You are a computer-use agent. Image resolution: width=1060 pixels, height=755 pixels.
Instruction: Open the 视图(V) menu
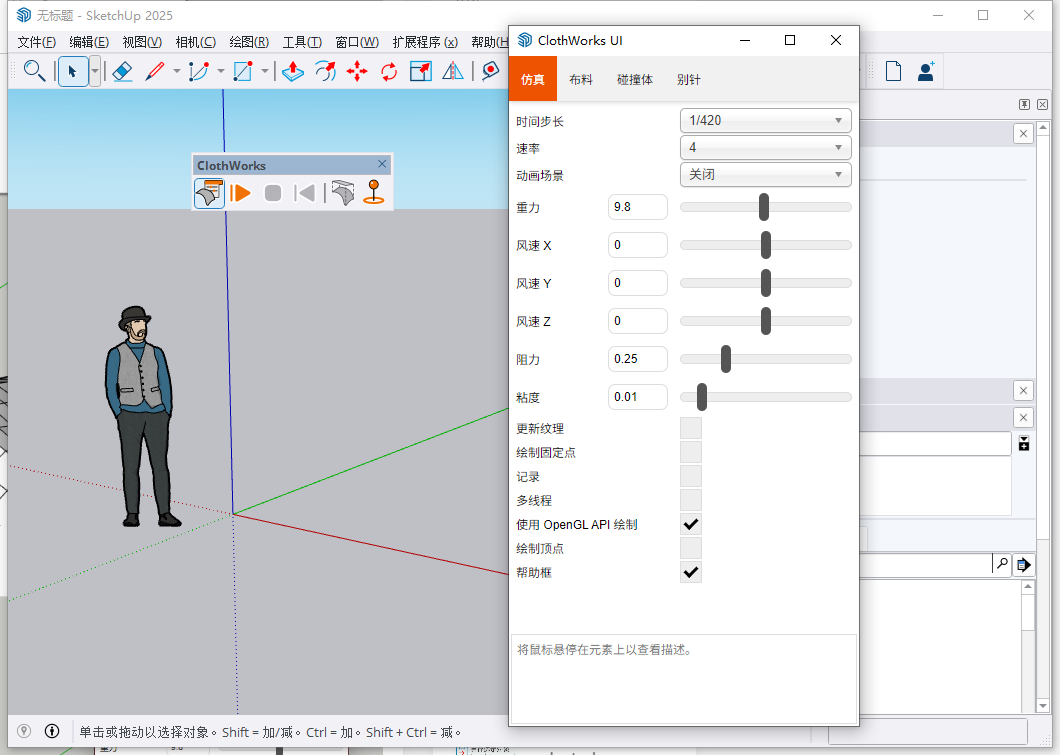tap(142, 42)
